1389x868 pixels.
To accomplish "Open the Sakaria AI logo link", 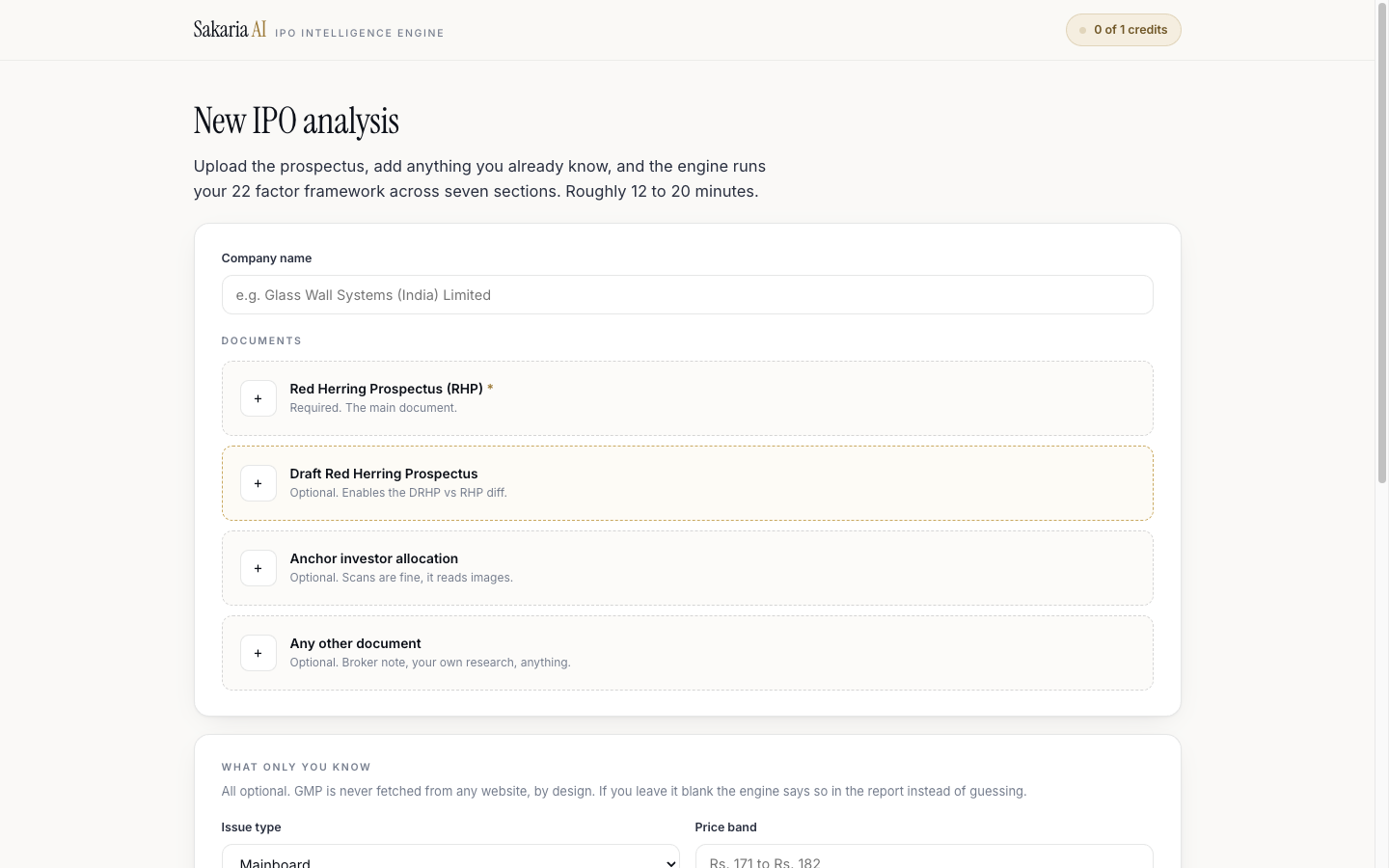I will [x=230, y=29].
